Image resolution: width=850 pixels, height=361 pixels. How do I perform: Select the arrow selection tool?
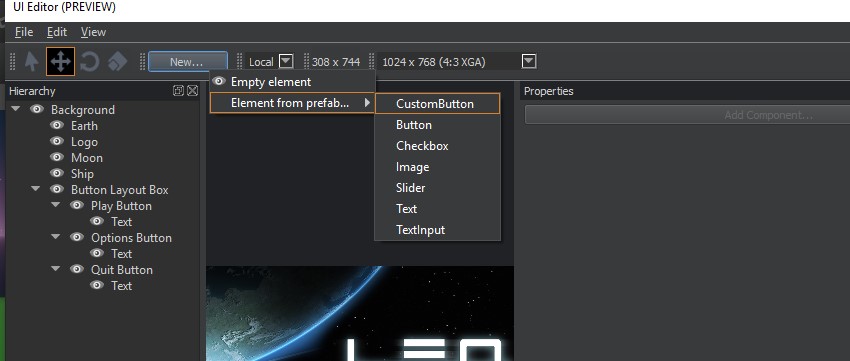coord(31,61)
